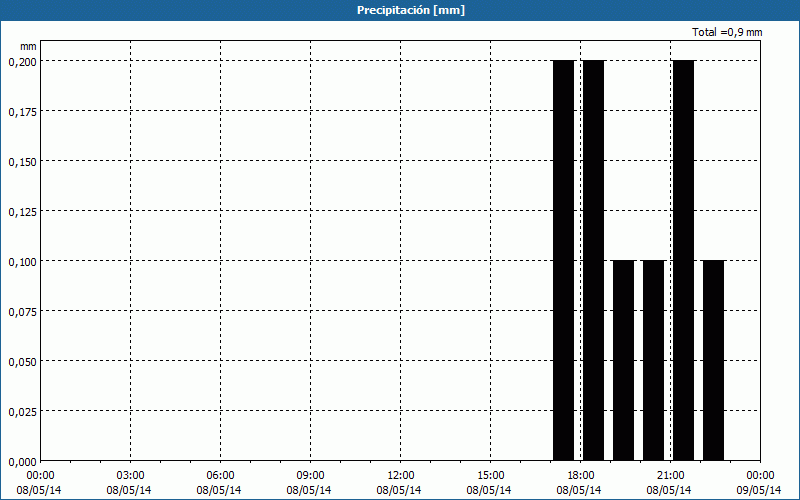Click the 18:00 time axis label
Image resolution: width=800 pixels, height=500 pixels.
pos(581,476)
